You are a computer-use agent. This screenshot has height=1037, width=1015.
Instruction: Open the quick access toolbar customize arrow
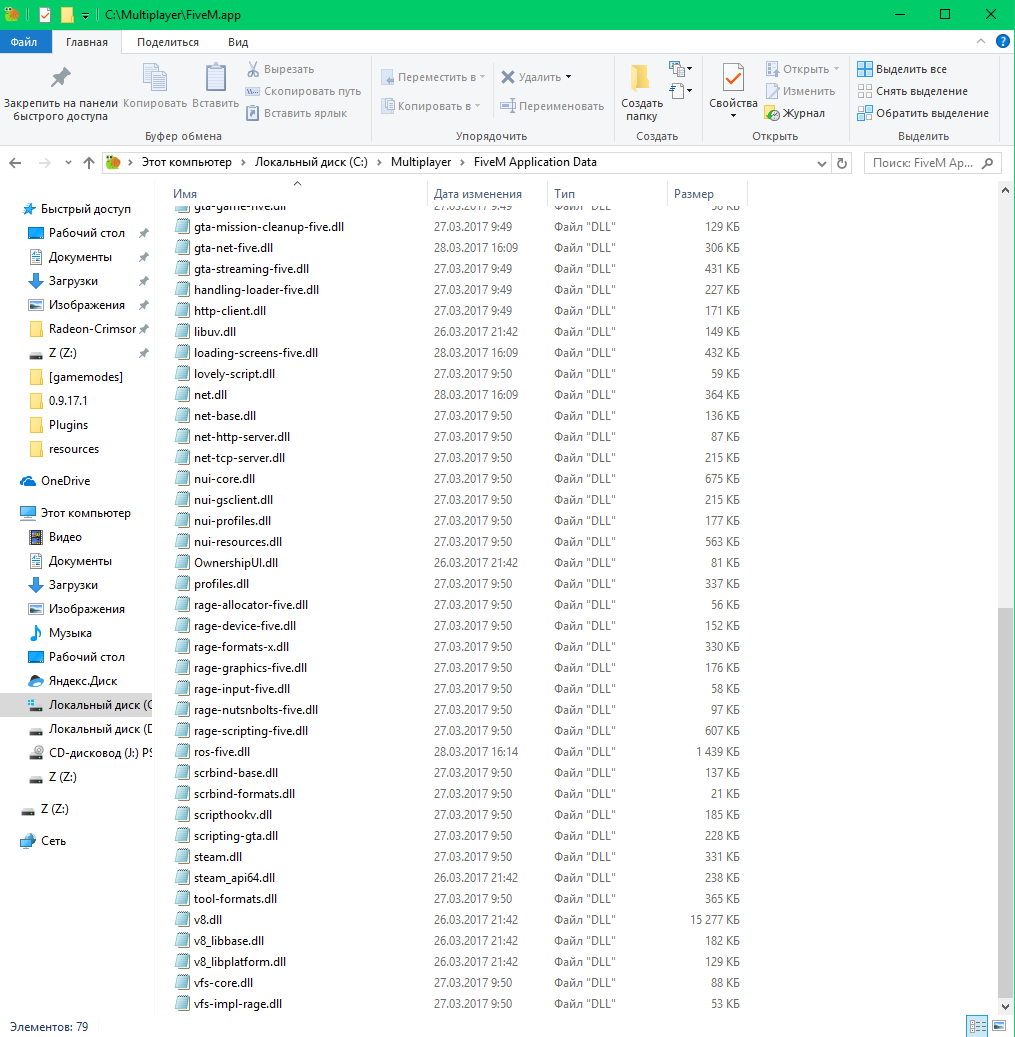pyautogui.click(x=85, y=15)
